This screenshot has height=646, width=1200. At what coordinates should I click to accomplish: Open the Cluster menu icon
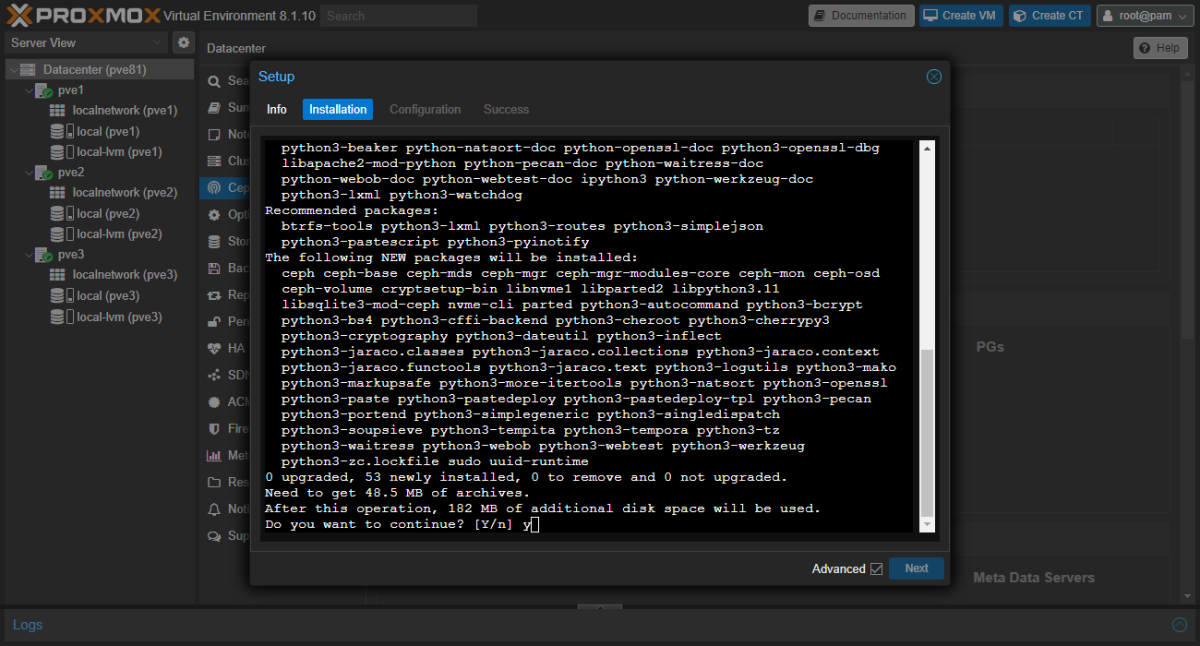coord(214,161)
